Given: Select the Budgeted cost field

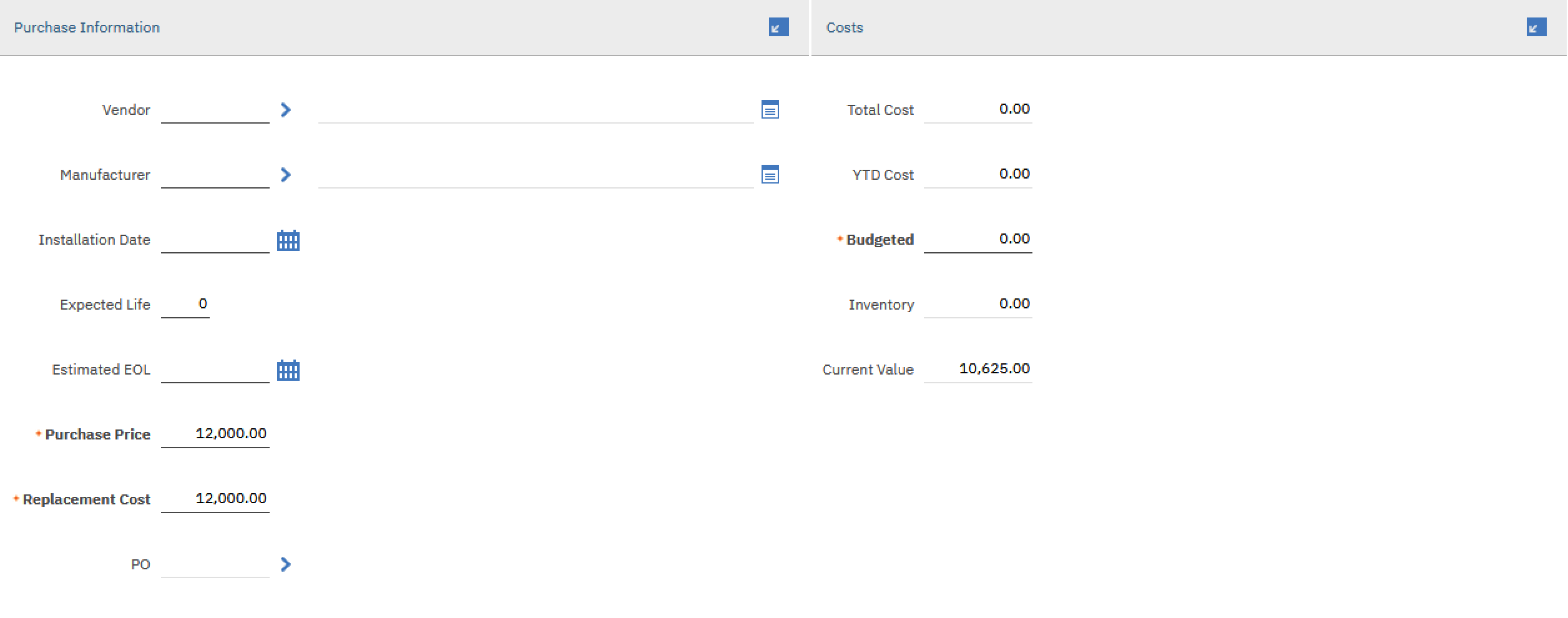Looking at the screenshot, I should point(978,238).
